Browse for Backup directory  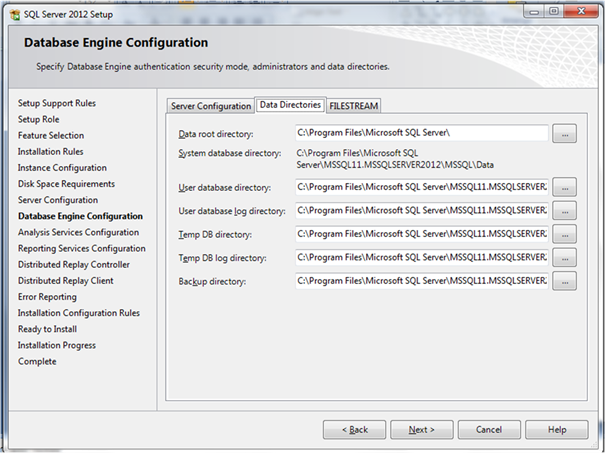(x=564, y=281)
